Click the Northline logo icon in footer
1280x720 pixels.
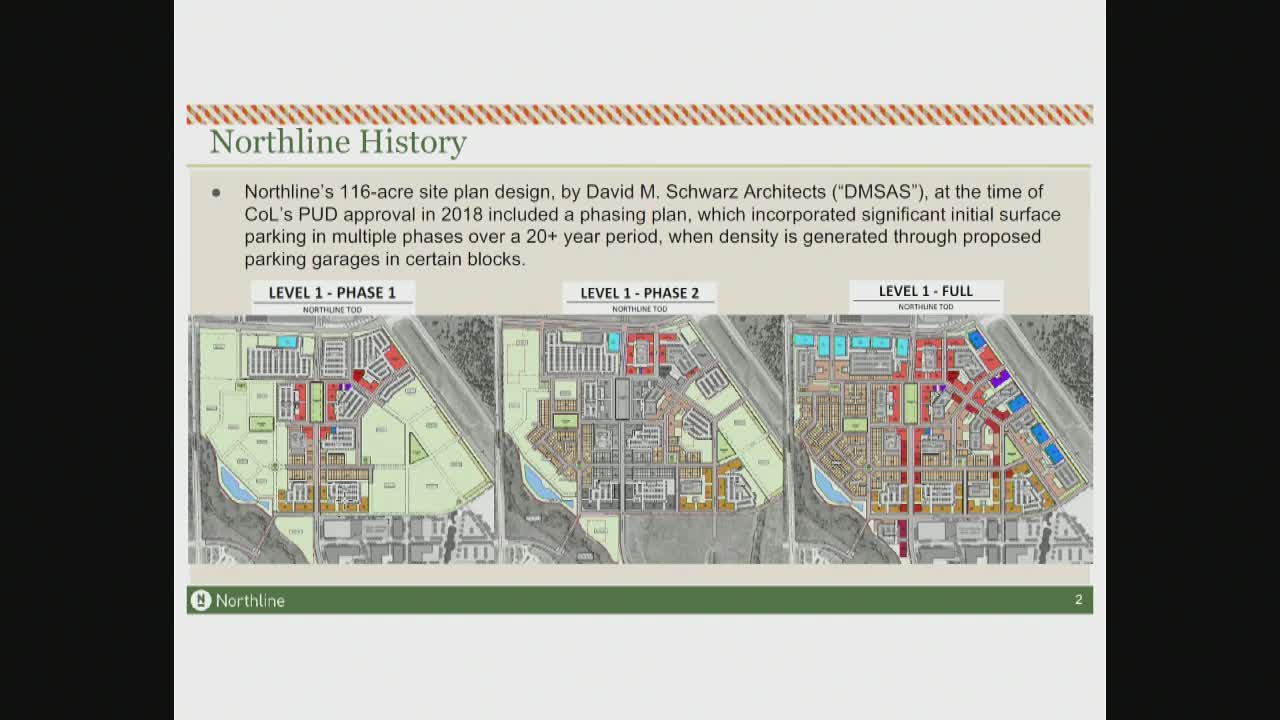coord(201,600)
